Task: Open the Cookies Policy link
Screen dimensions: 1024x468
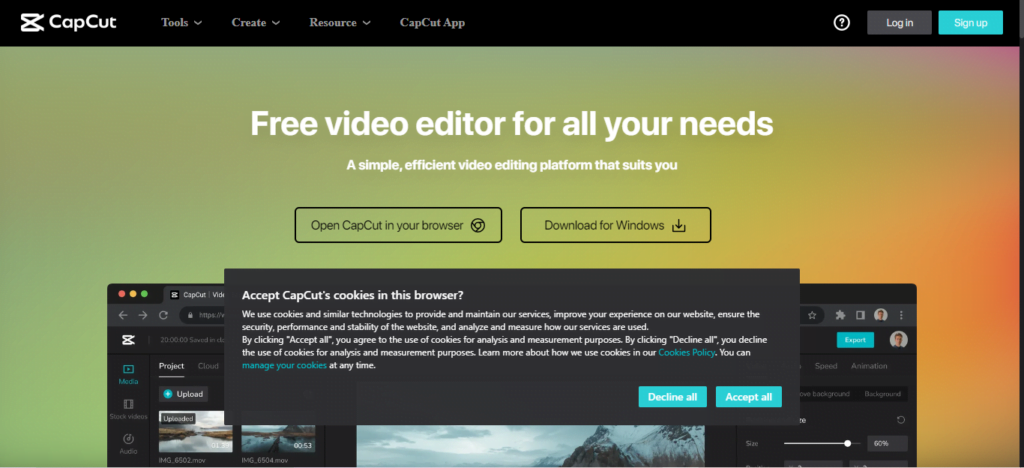Action: pyautogui.click(x=686, y=352)
